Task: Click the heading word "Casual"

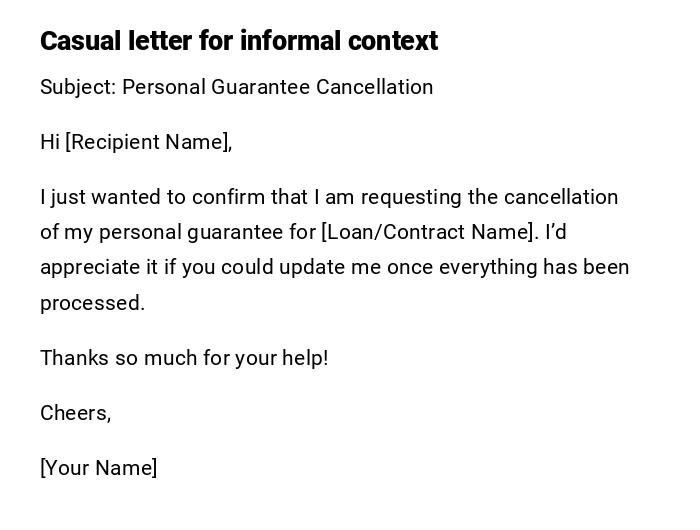Action: click(x=80, y=41)
